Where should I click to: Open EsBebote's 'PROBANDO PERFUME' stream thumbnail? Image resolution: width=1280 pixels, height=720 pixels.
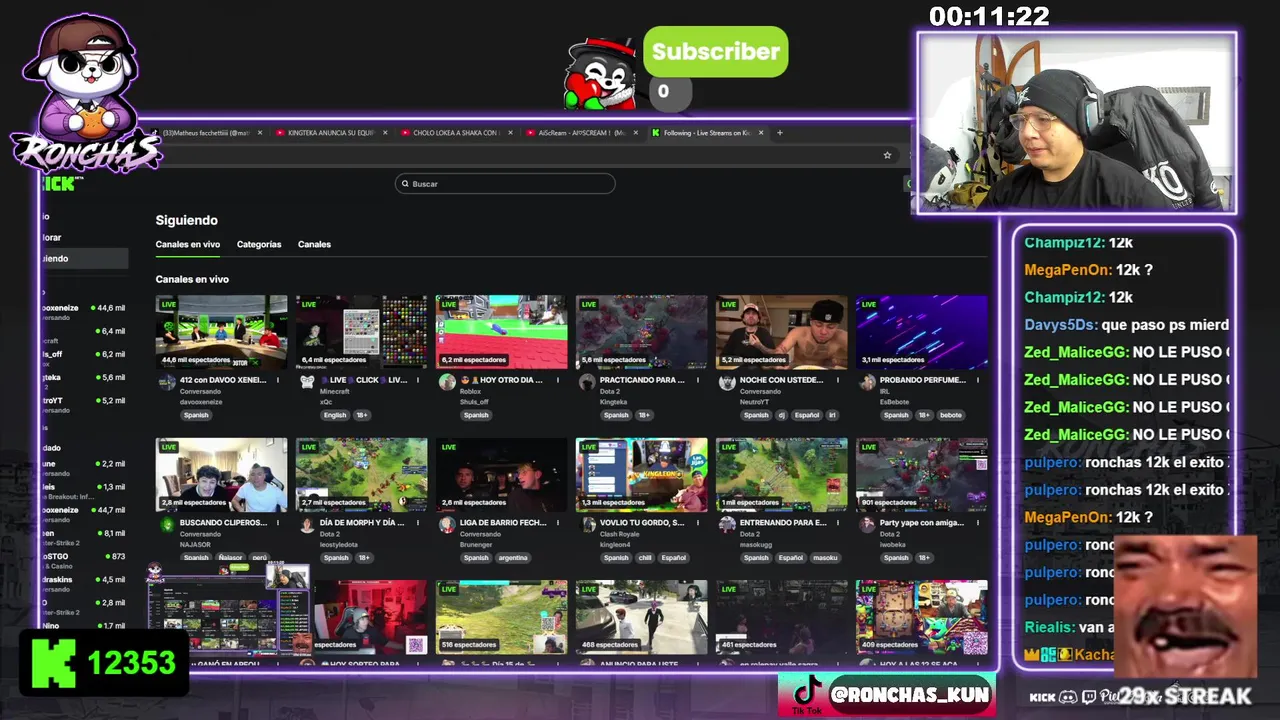tap(921, 332)
